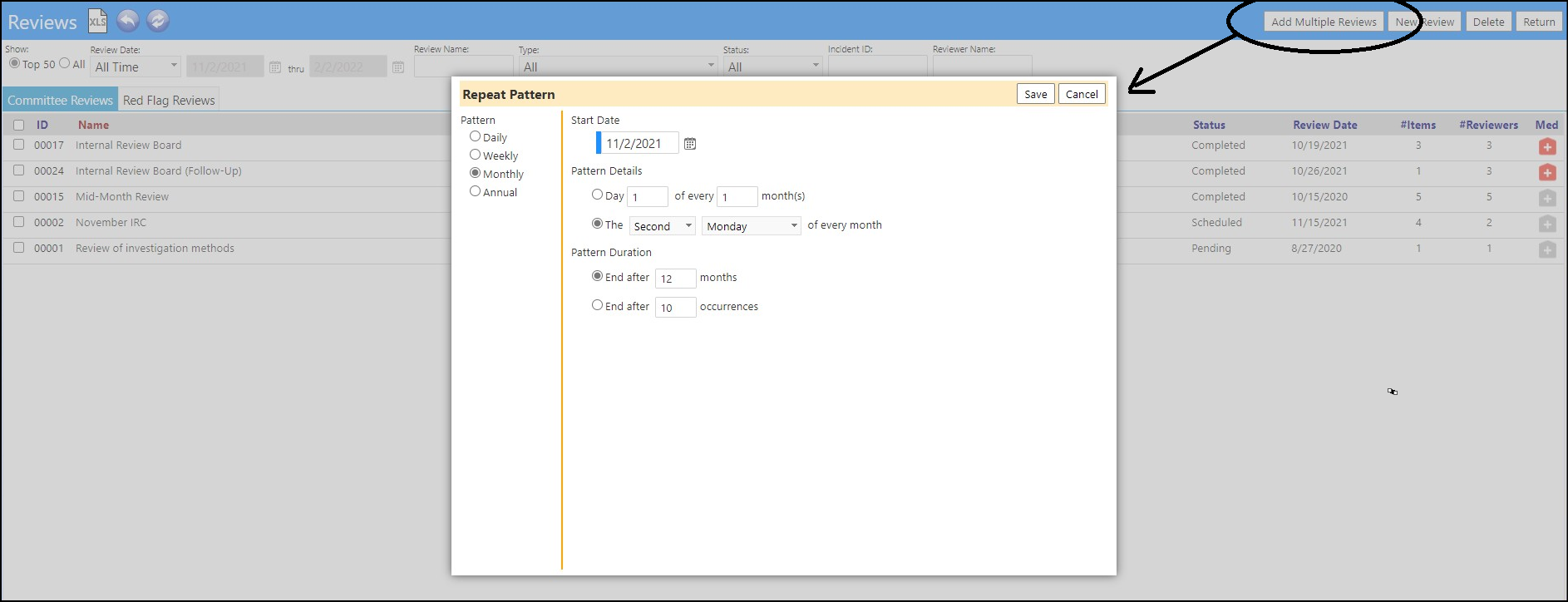
Task: Switch to the Red Flag Reviews tab
Action: click(x=169, y=100)
